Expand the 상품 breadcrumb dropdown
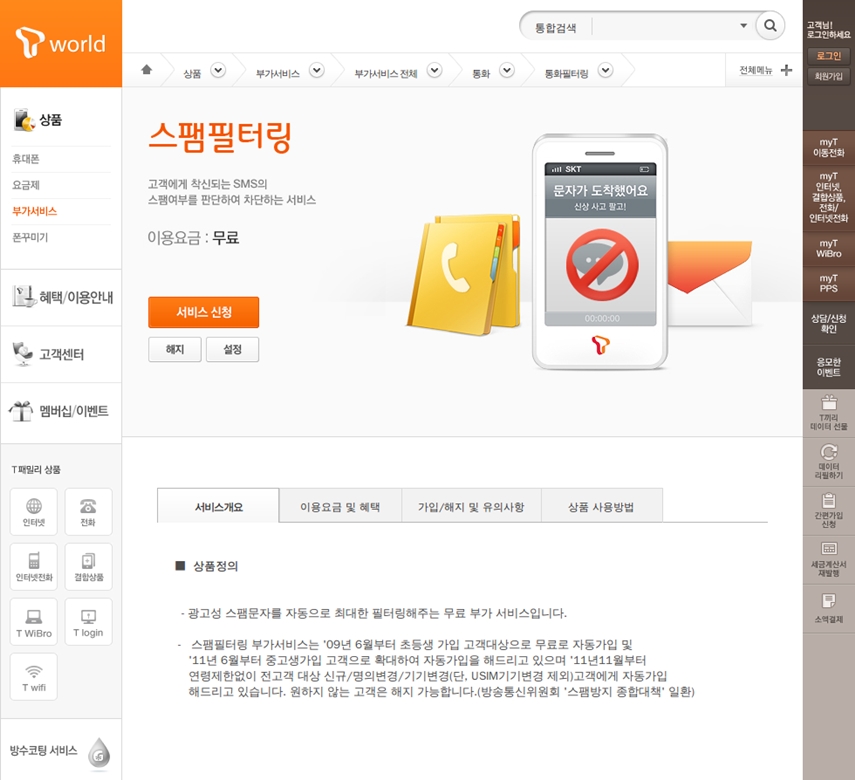This screenshot has width=855, height=780. (x=218, y=70)
